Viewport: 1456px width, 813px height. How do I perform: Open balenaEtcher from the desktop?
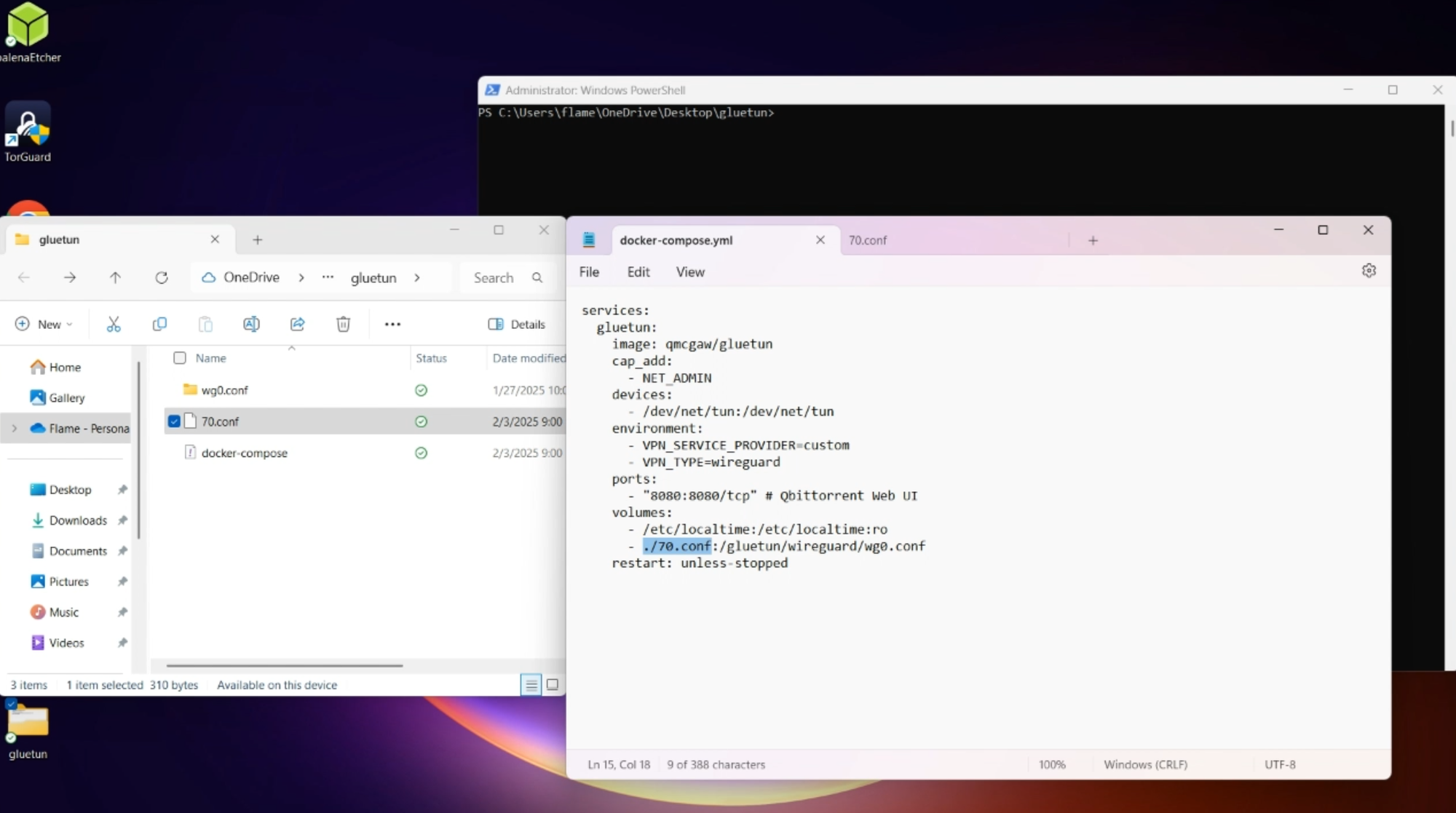pos(27,25)
